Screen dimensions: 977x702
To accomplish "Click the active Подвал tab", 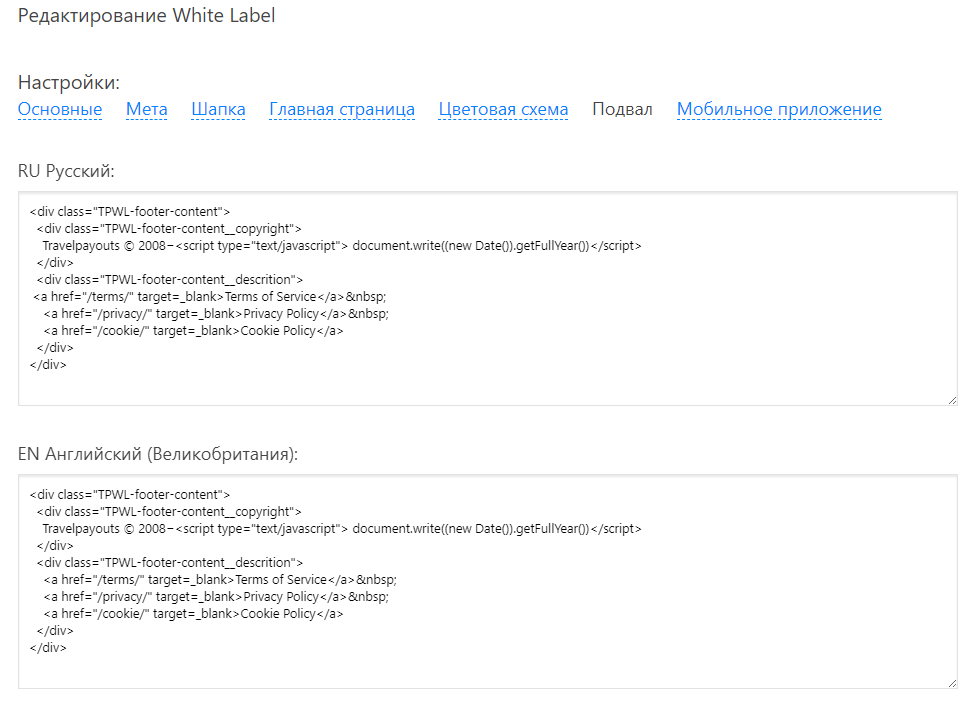I will point(622,109).
